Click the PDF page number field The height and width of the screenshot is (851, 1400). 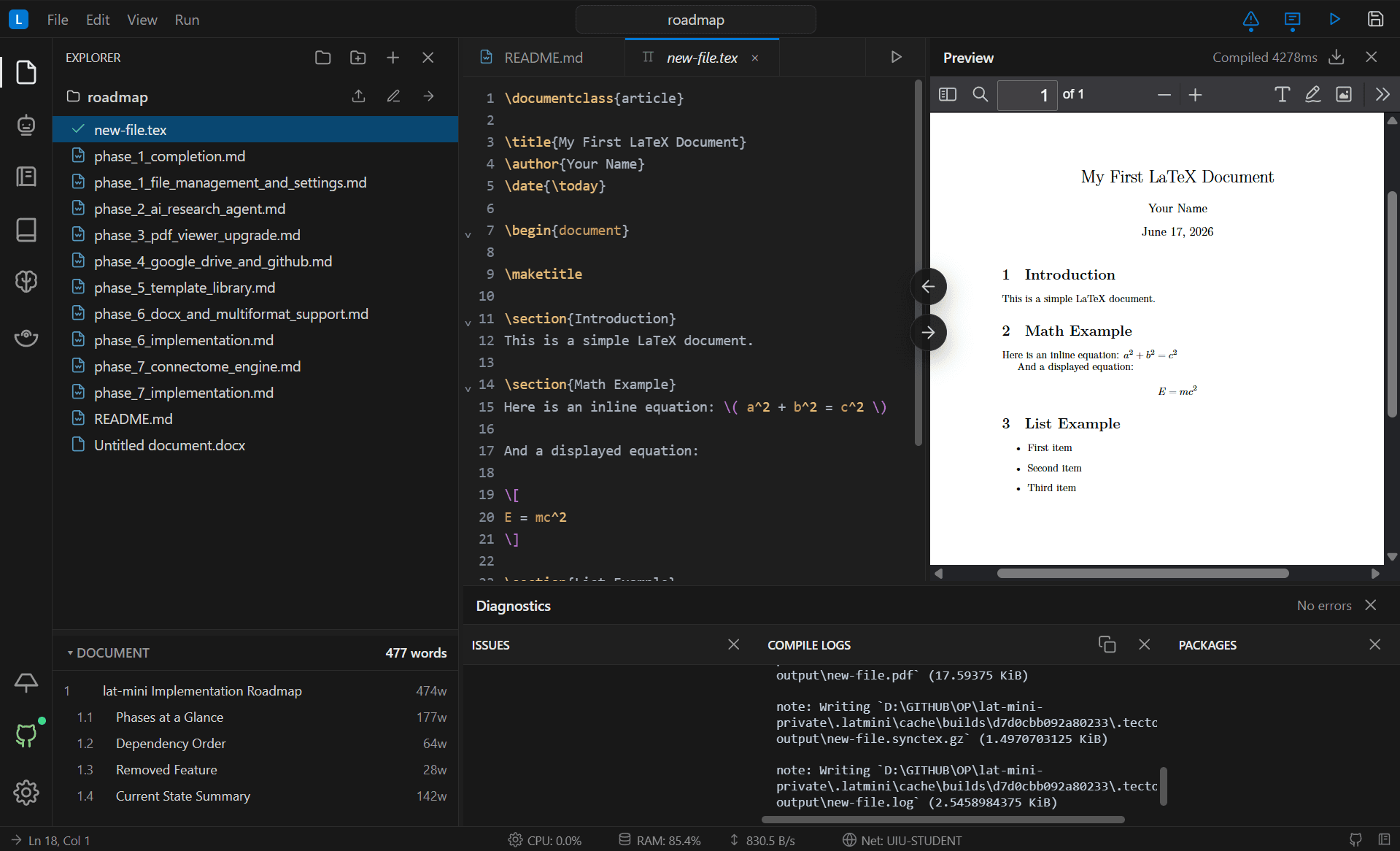[x=1027, y=95]
